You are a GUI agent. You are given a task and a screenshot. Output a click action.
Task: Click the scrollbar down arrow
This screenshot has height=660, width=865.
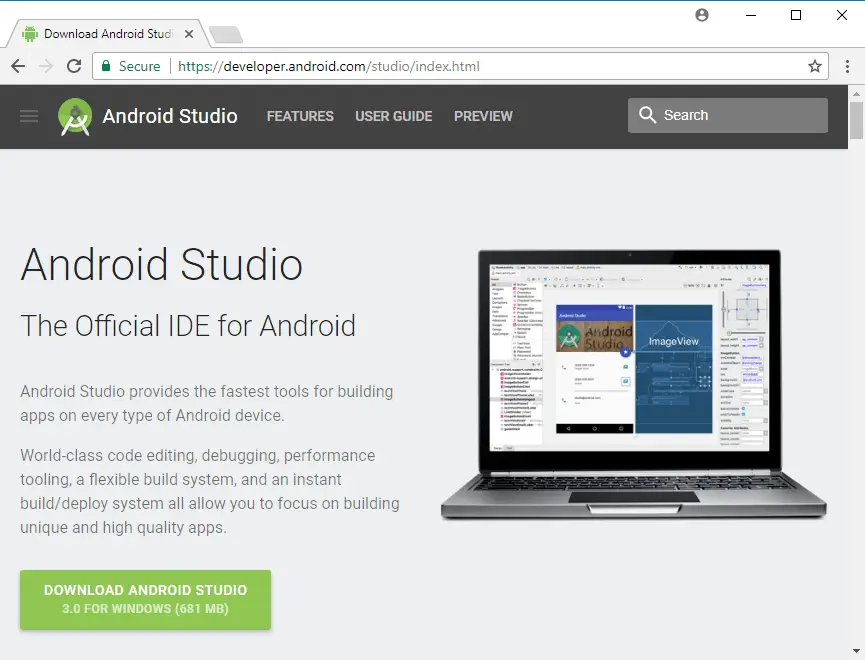pyautogui.click(x=856, y=651)
